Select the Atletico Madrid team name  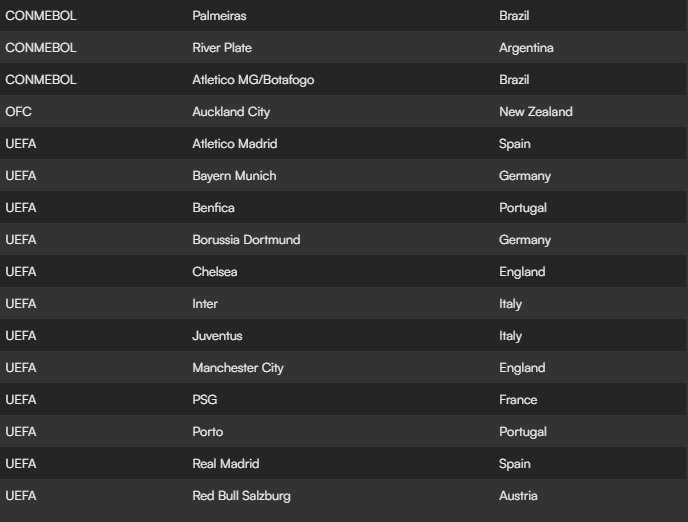pos(235,144)
